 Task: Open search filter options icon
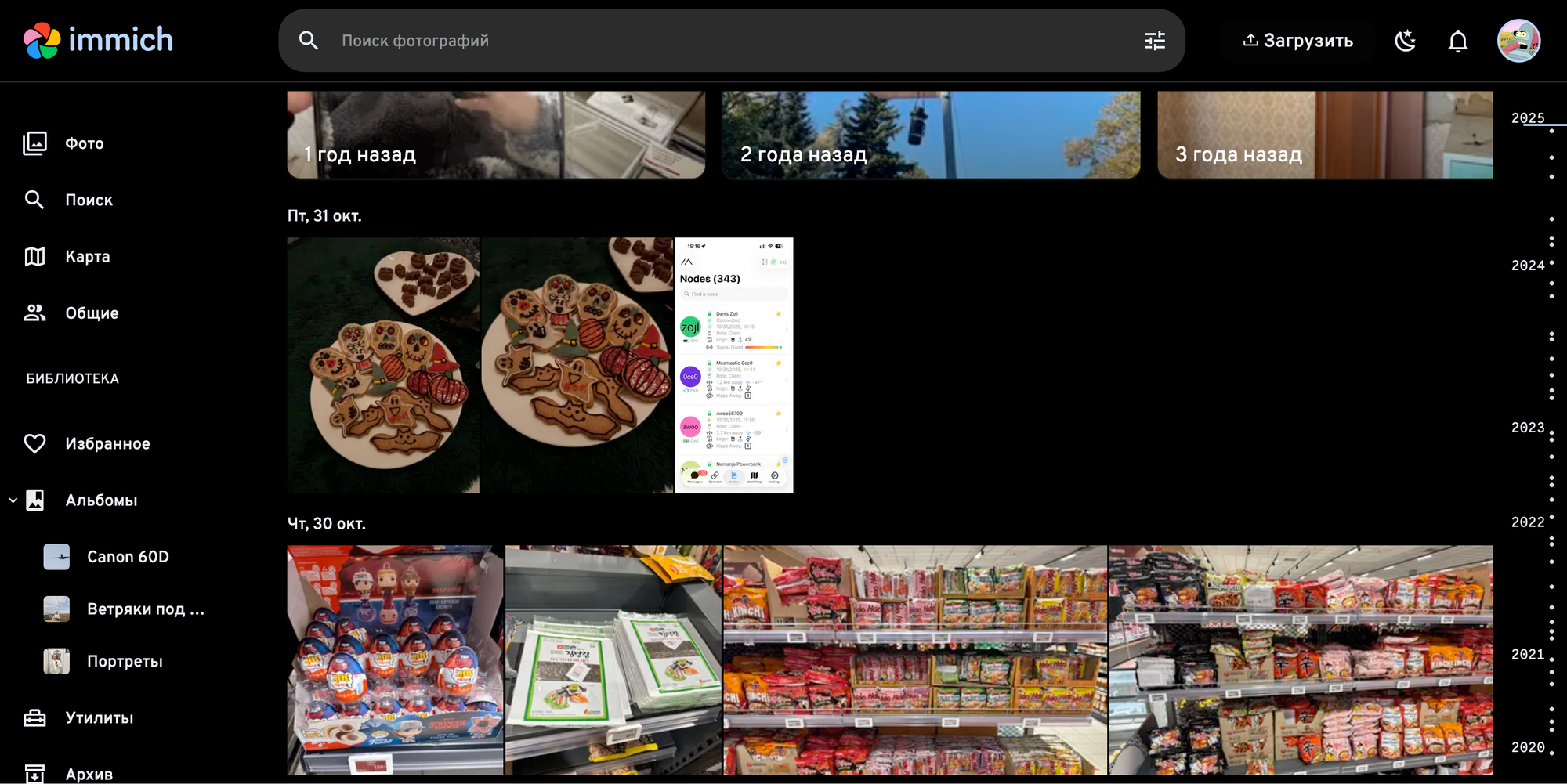point(1154,41)
